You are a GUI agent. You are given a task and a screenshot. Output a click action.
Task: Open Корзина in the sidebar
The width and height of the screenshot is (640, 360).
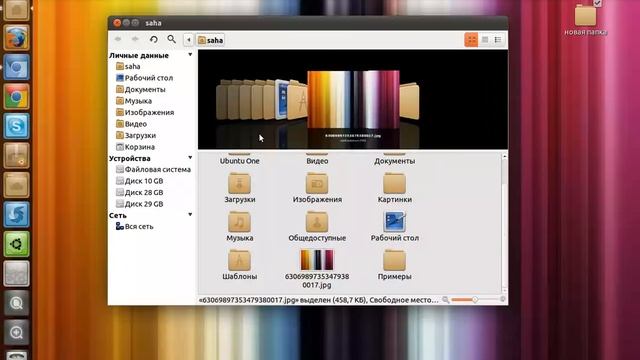[x=135, y=146]
